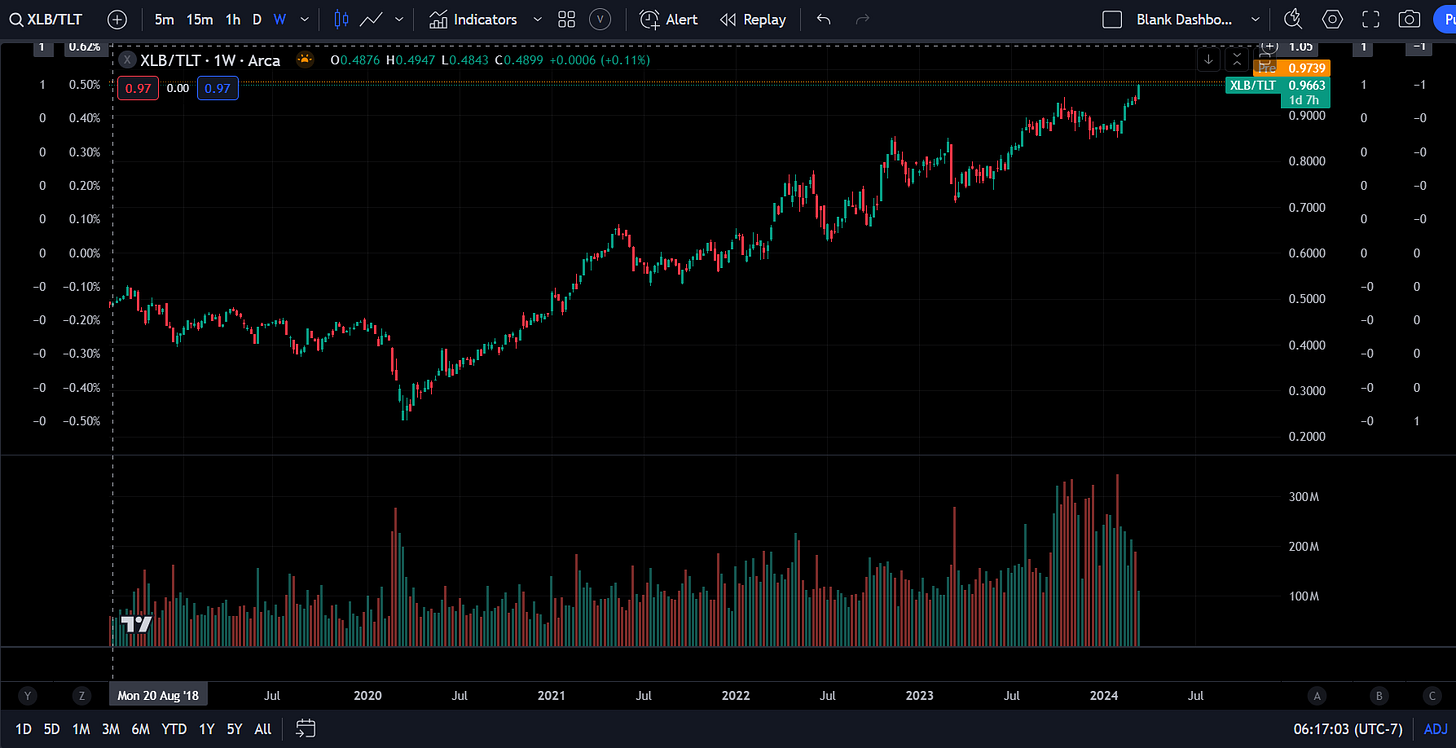Click the orange market status icon

[x=305, y=60]
